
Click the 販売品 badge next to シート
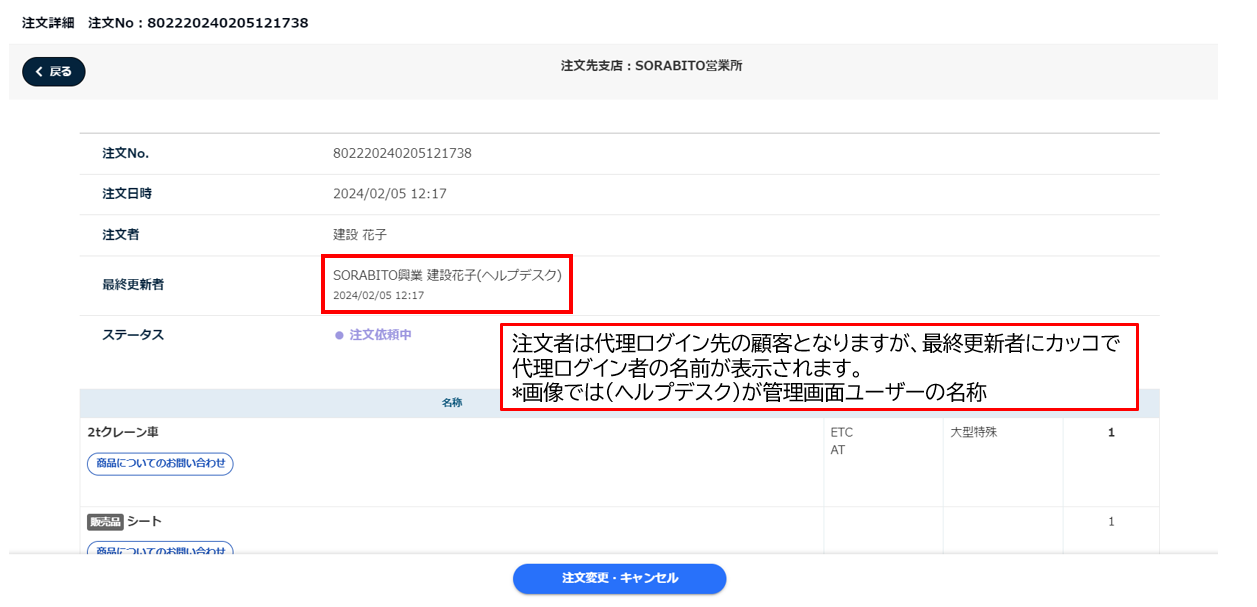(105, 522)
